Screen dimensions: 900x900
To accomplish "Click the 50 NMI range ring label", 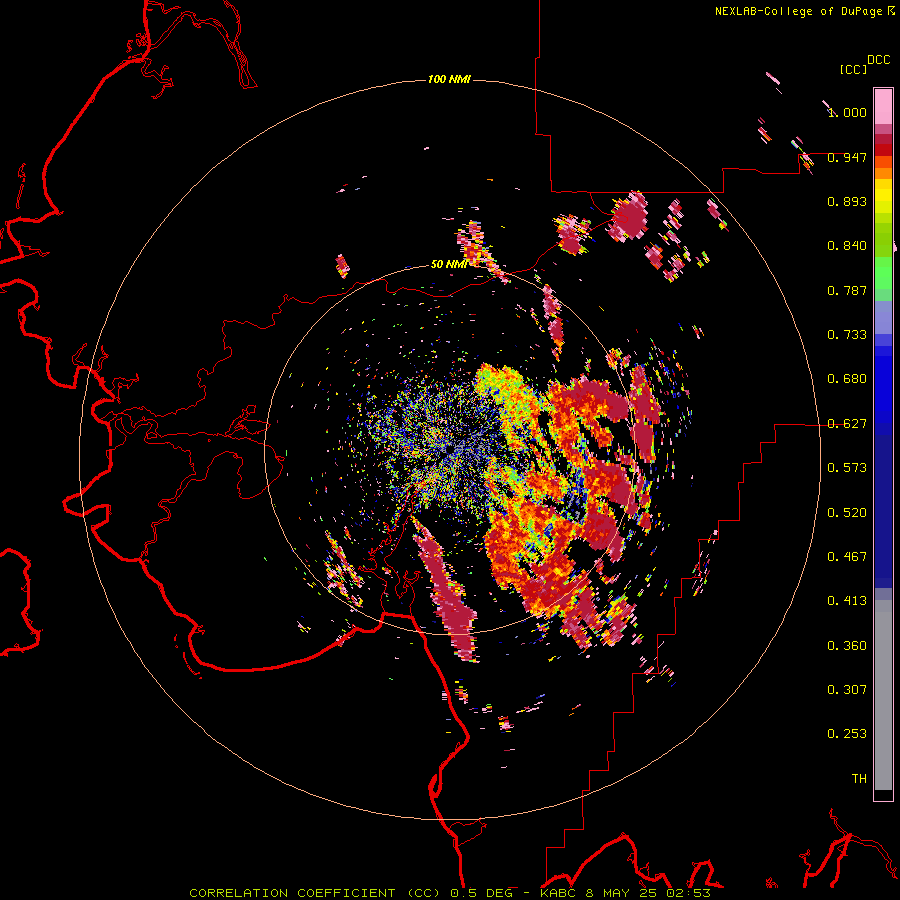I will click(x=449, y=264).
